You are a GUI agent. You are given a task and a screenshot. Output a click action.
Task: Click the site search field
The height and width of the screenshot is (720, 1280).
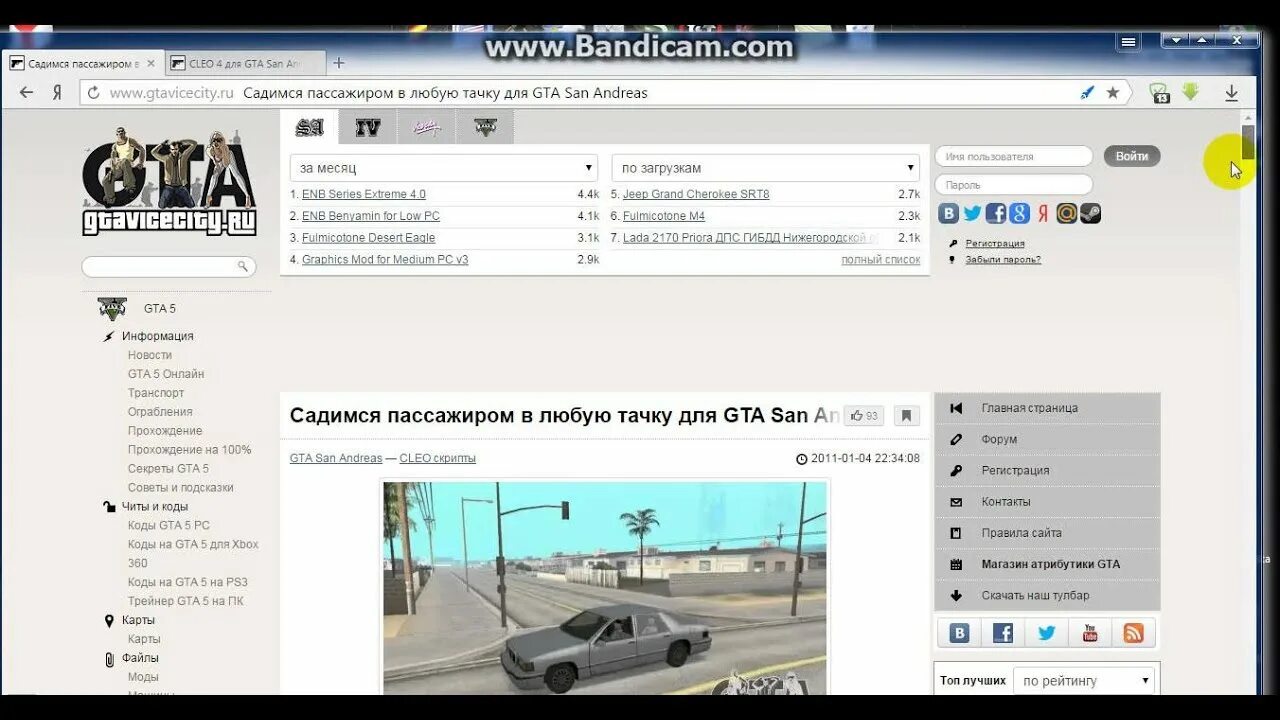168,267
